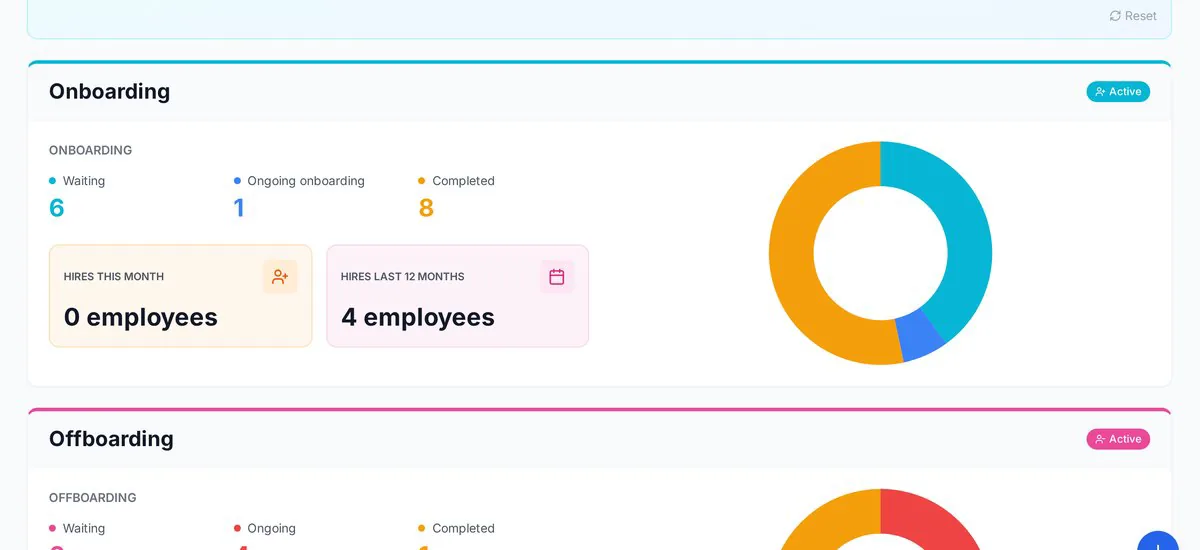Select the orange Completed segment of onboarding donut

click(792, 255)
